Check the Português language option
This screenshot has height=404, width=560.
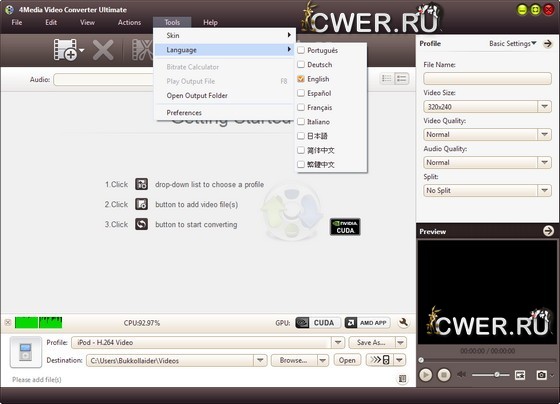coord(301,50)
